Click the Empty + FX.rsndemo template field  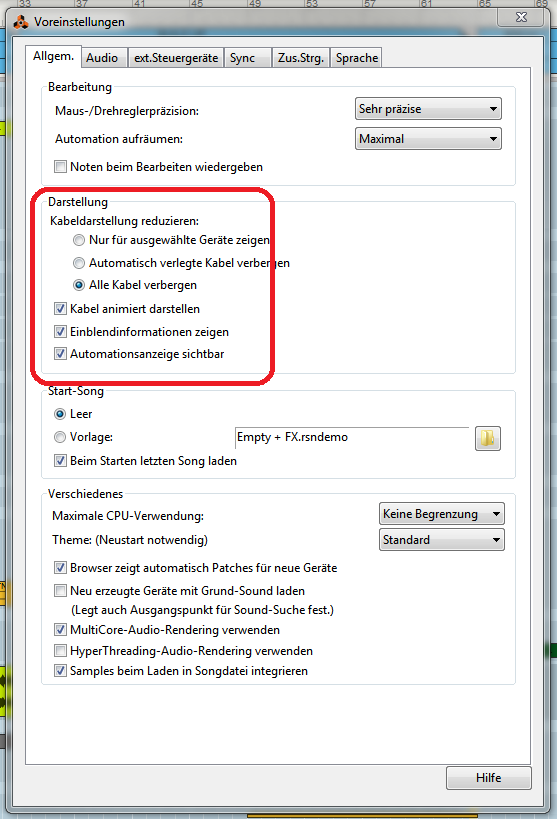pos(353,438)
